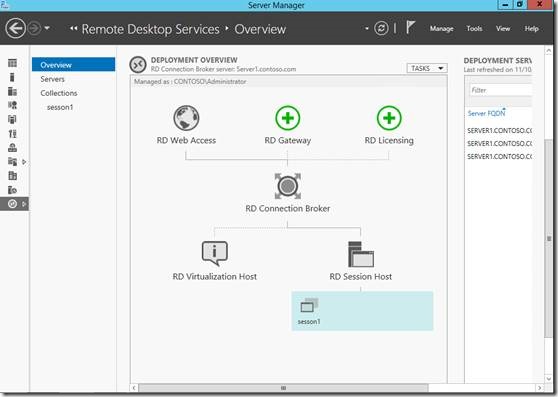Open File and Storage Services sidebar icon
The width and height of the screenshot is (558, 397).
tap(12, 162)
